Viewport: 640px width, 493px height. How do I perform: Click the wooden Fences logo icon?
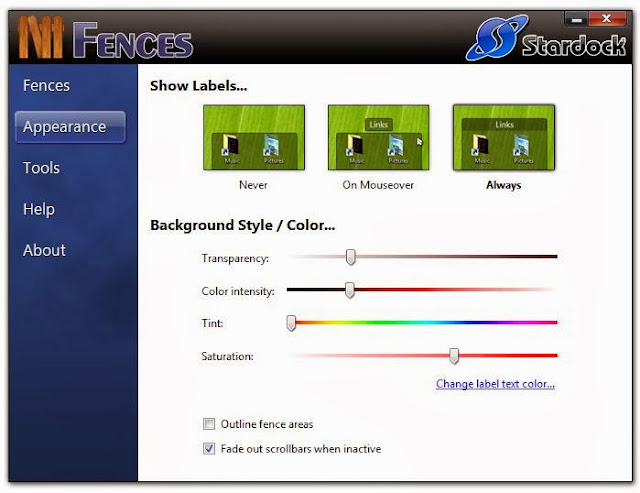pos(41,38)
